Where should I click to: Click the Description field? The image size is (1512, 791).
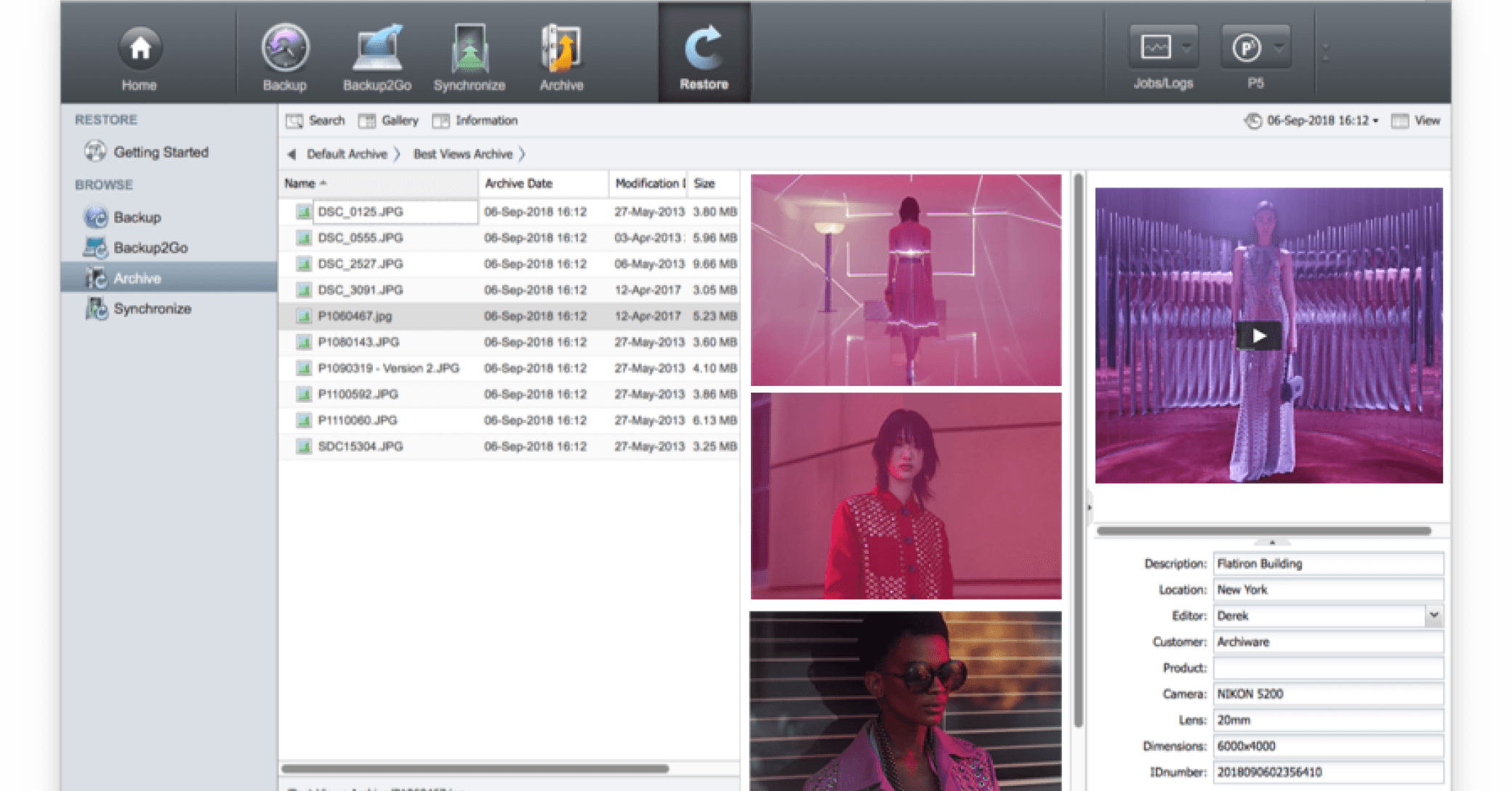(1328, 564)
